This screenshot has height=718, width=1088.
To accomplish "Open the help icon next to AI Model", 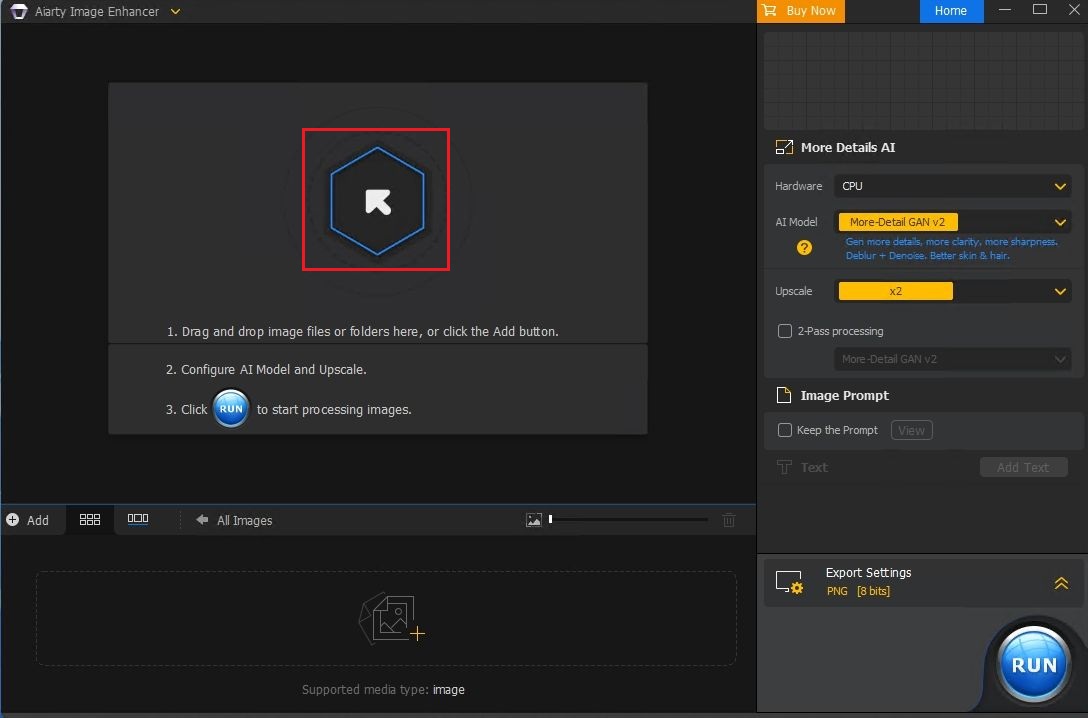I will 802,247.
